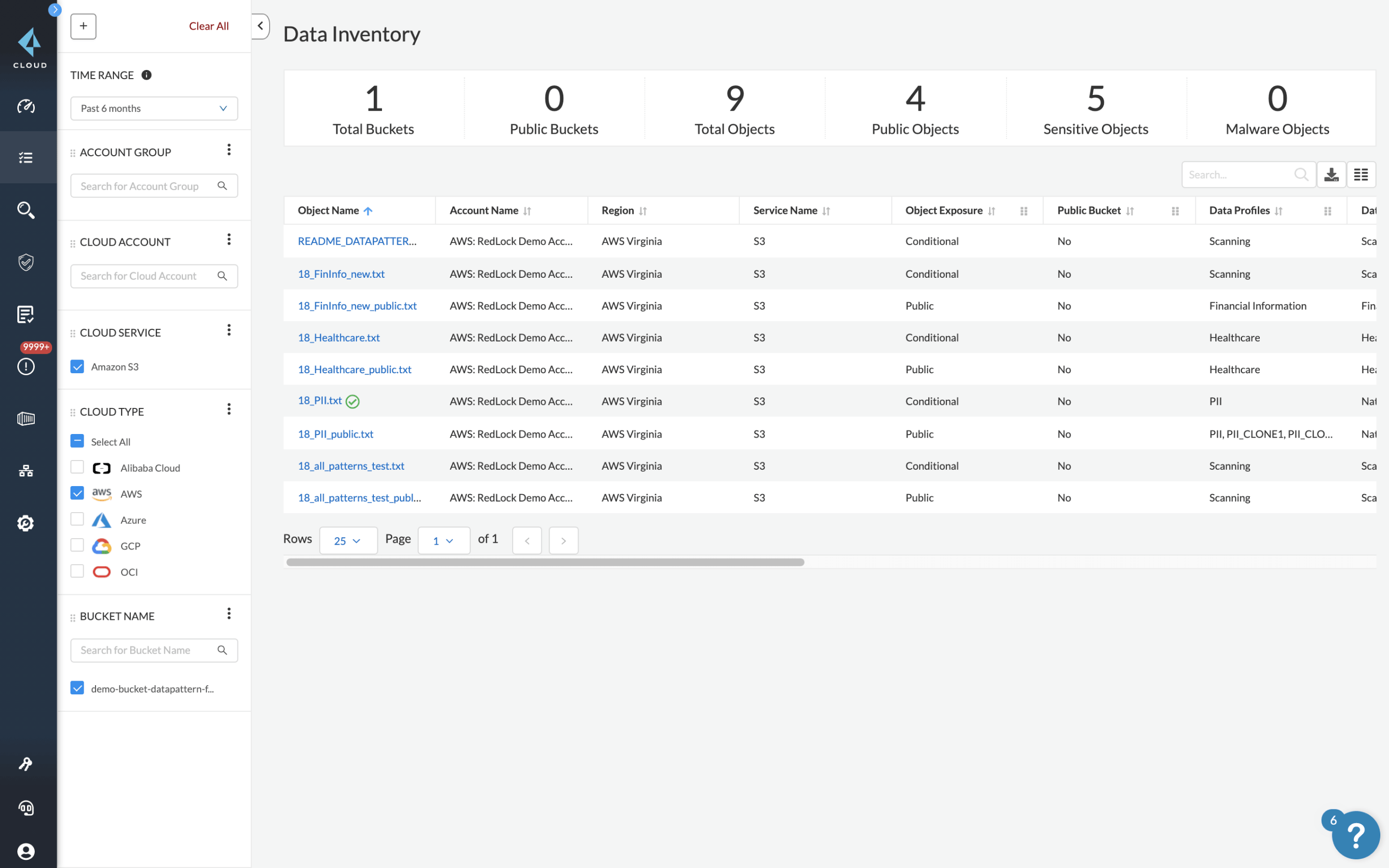
Task: Expand the Time Range past 6 months dropdown
Action: 153,108
